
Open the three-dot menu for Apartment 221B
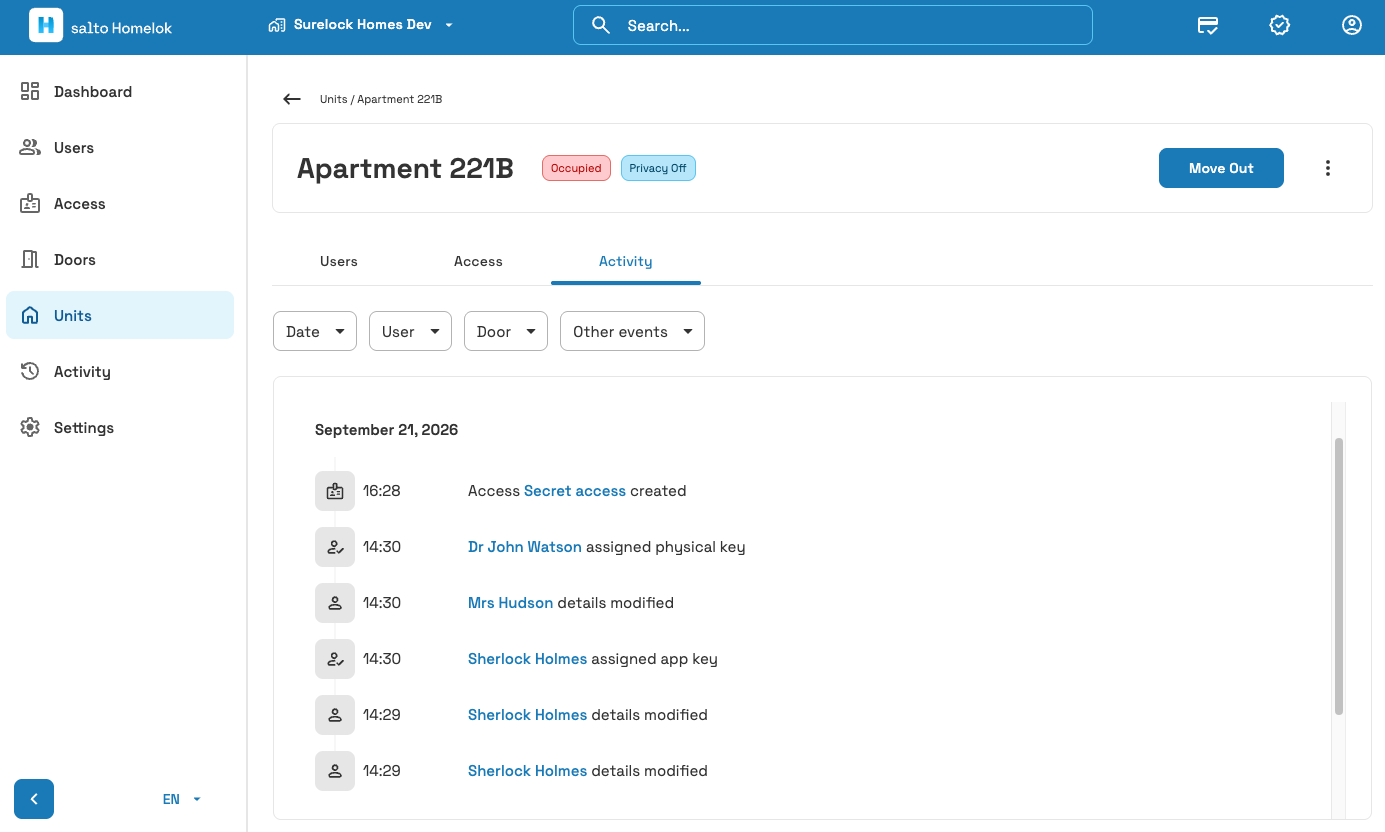click(x=1328, y=168)
